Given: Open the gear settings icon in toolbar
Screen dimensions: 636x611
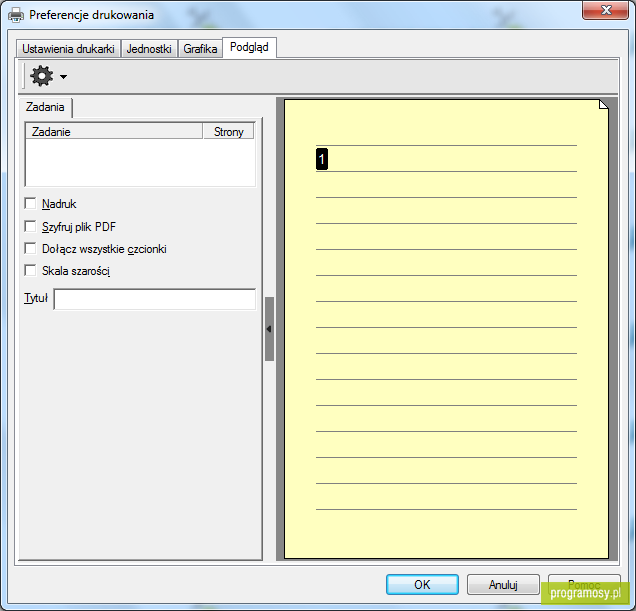Looking at the screenshot, I should point(41,76).
